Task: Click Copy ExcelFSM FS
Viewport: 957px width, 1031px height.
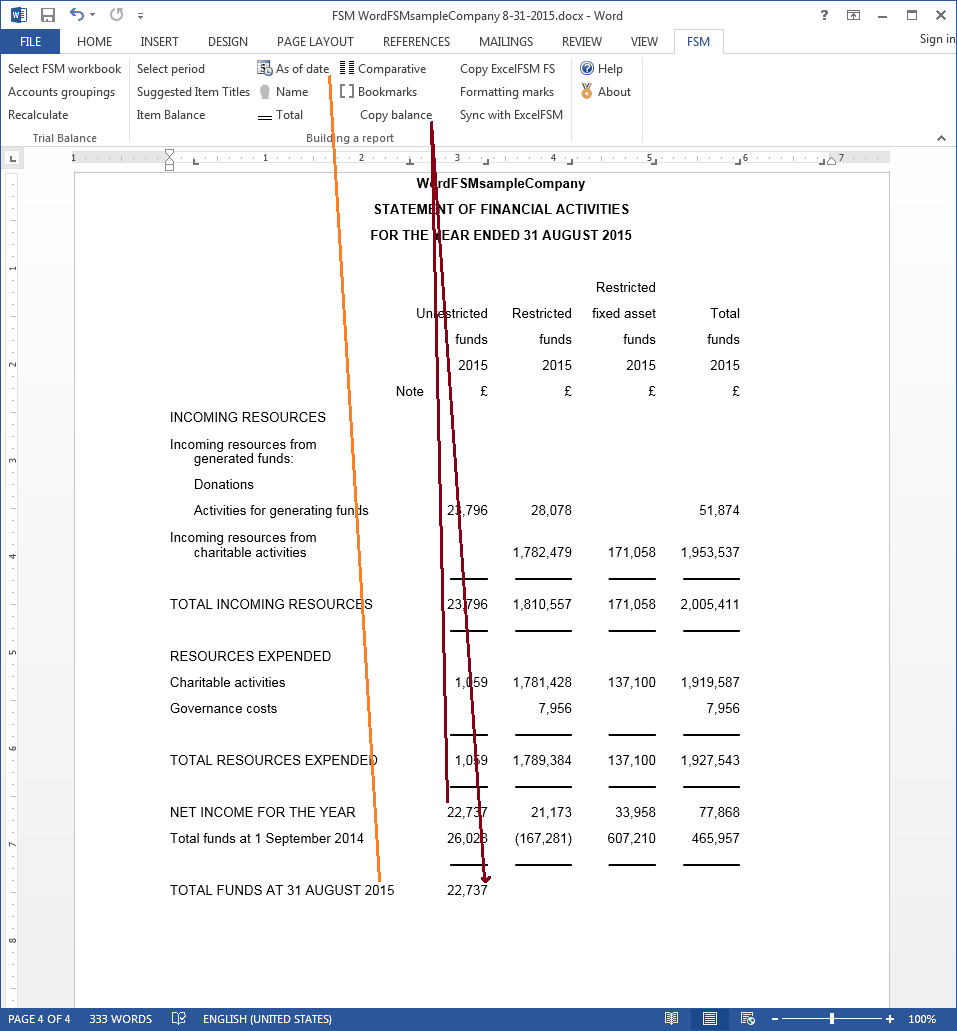Action: pyautogui.click(x=507, y=68)
